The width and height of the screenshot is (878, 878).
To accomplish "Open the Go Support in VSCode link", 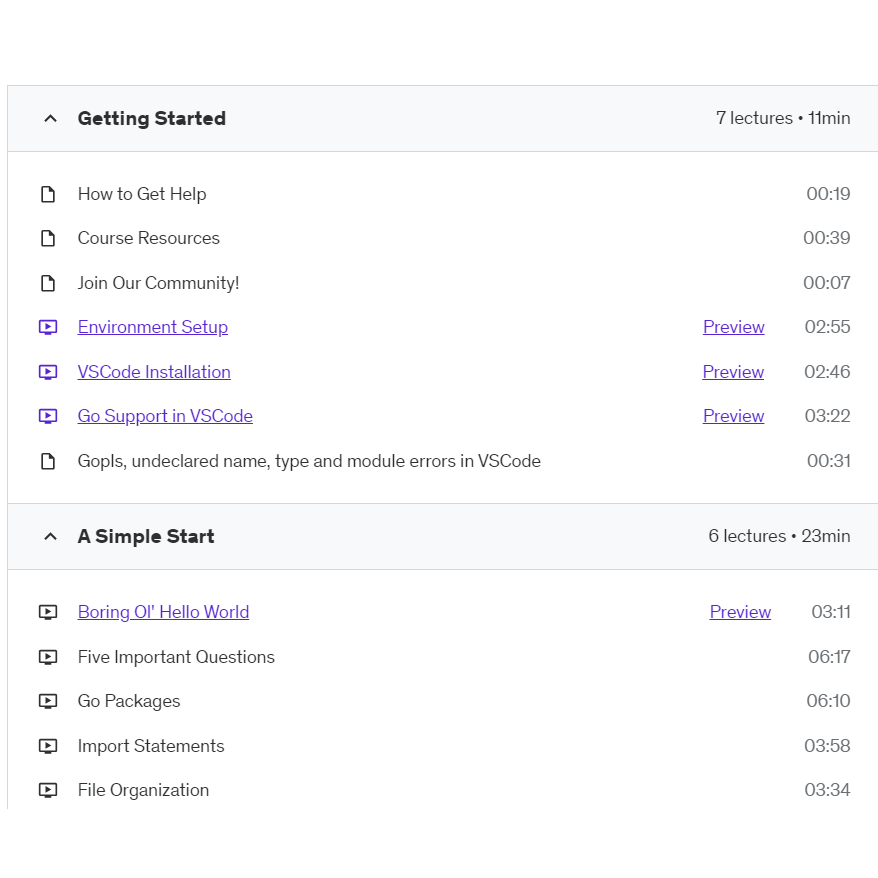I will point(165,416).
